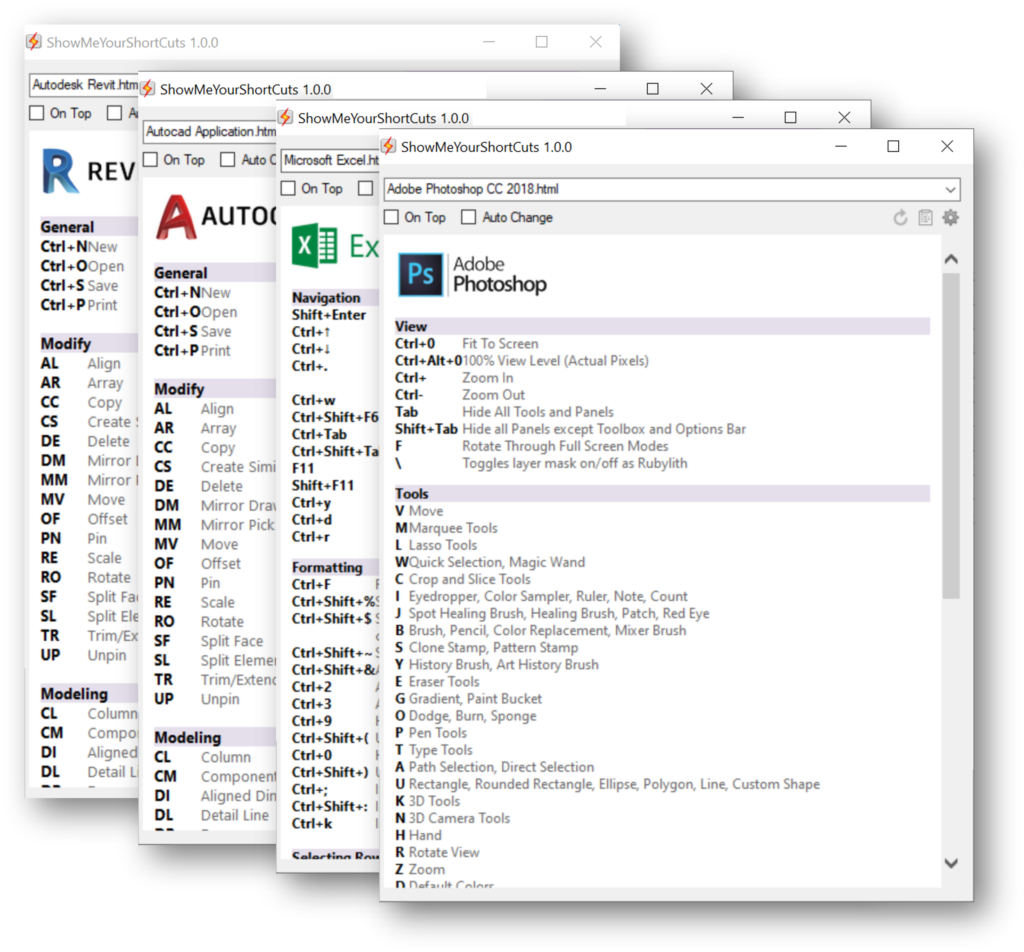Click the refresh icon in the Photoshop shortcuts window
1024x952 pixels.
pos(899,217)
